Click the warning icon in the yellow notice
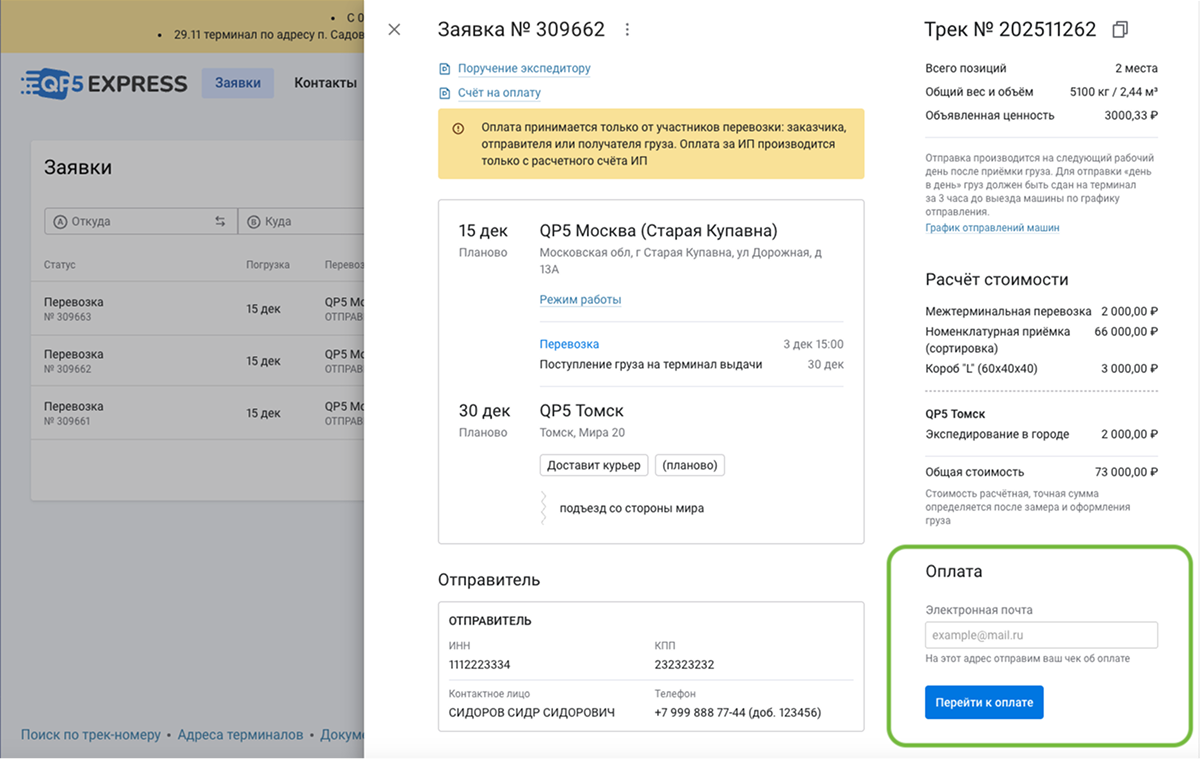 click(x=458, y=129)
